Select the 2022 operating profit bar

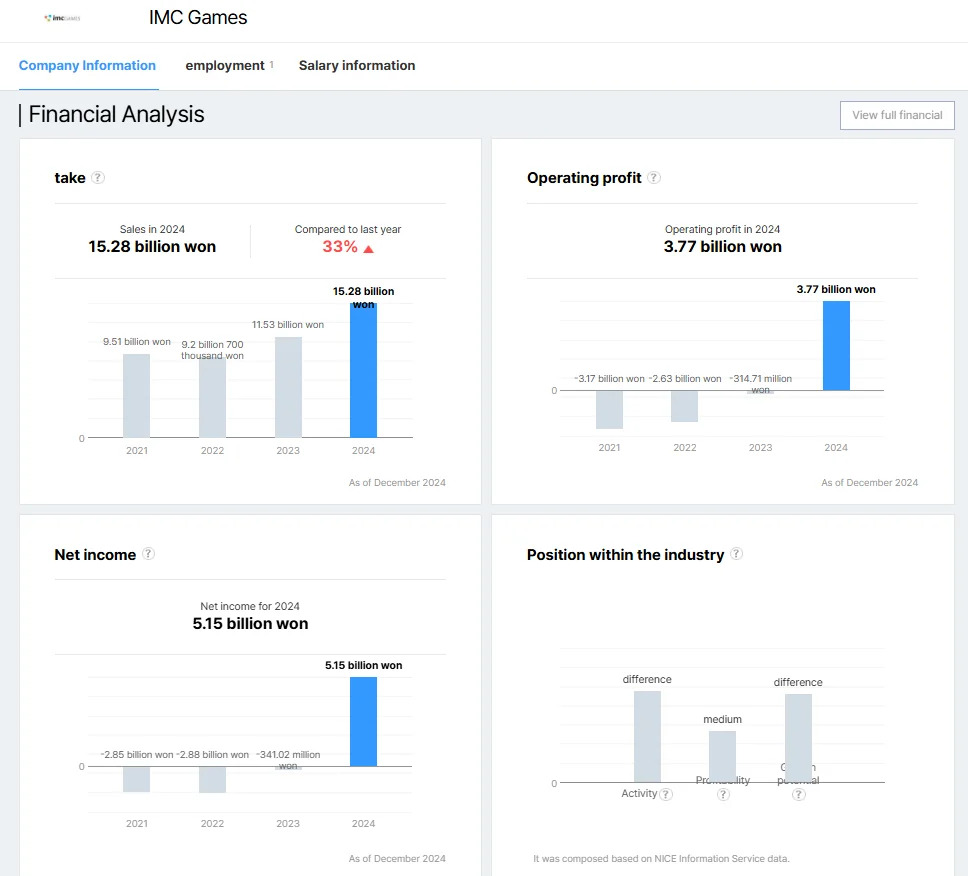(685, 406)
